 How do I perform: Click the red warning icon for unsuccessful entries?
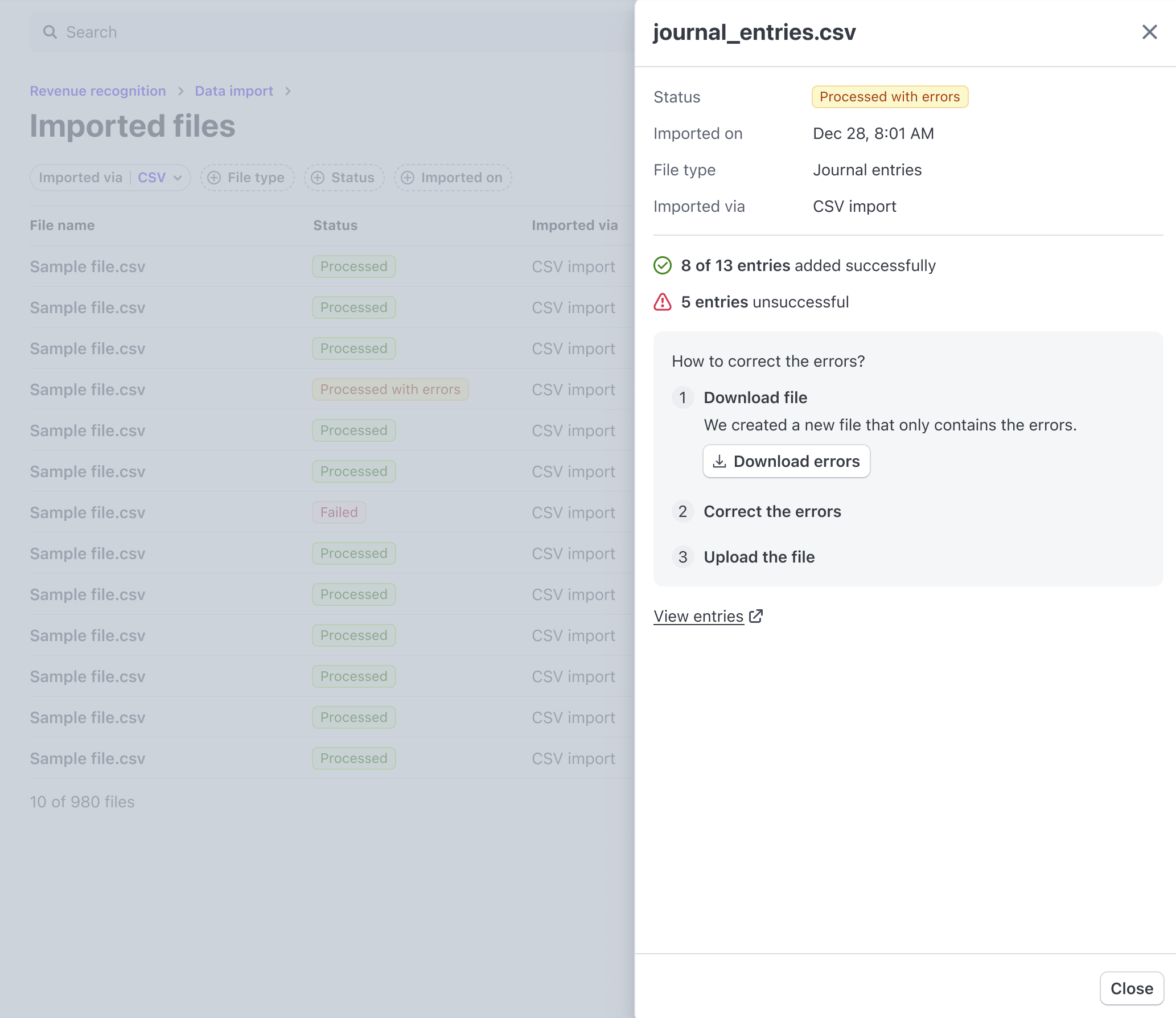click(663, 302)
